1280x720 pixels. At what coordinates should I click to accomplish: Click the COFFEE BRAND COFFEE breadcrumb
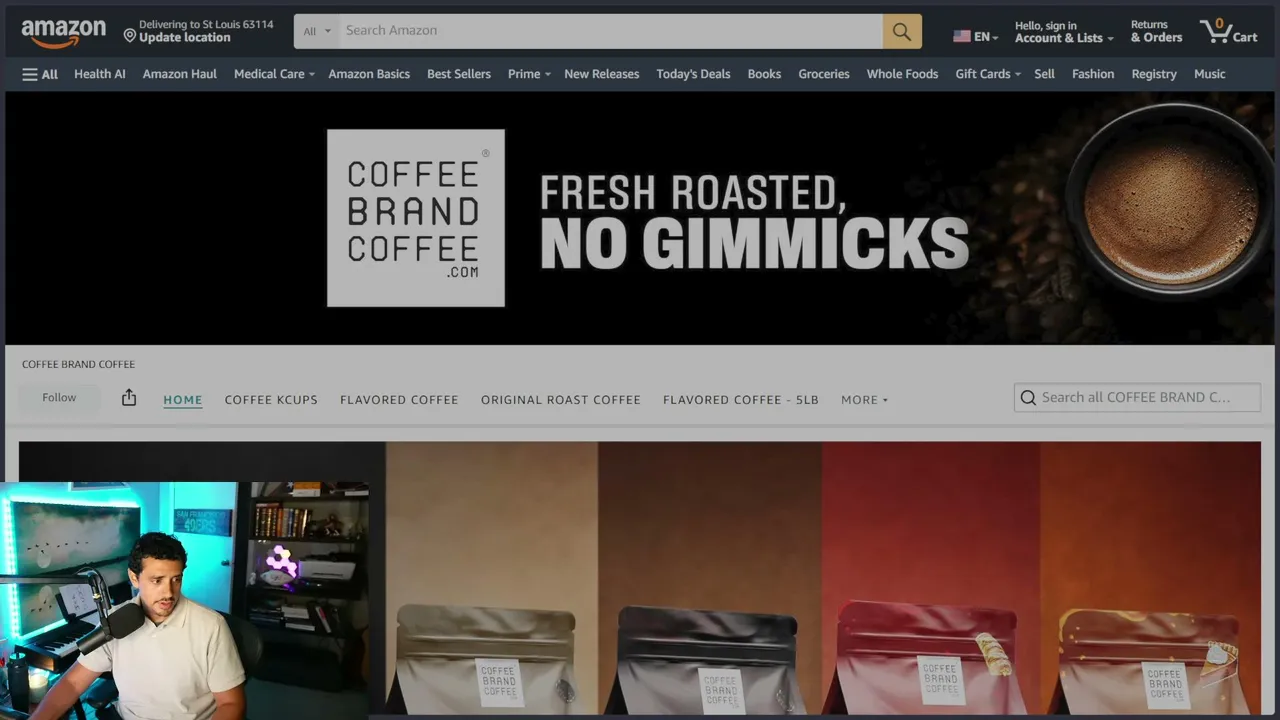point(78,364)
